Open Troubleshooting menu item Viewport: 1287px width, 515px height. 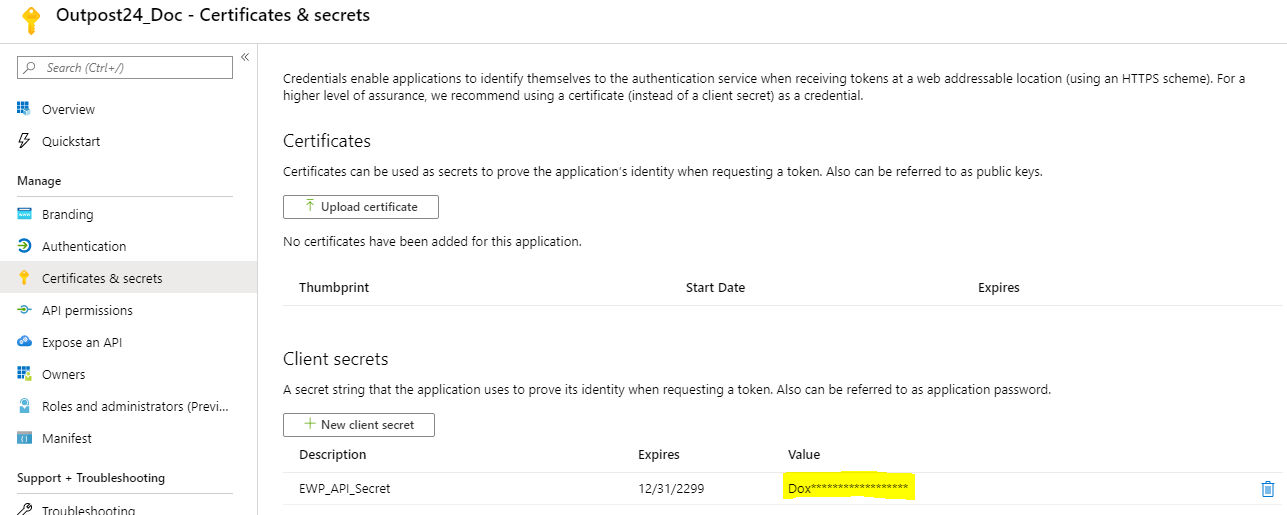pyautogui.click(x=88, y=509)
